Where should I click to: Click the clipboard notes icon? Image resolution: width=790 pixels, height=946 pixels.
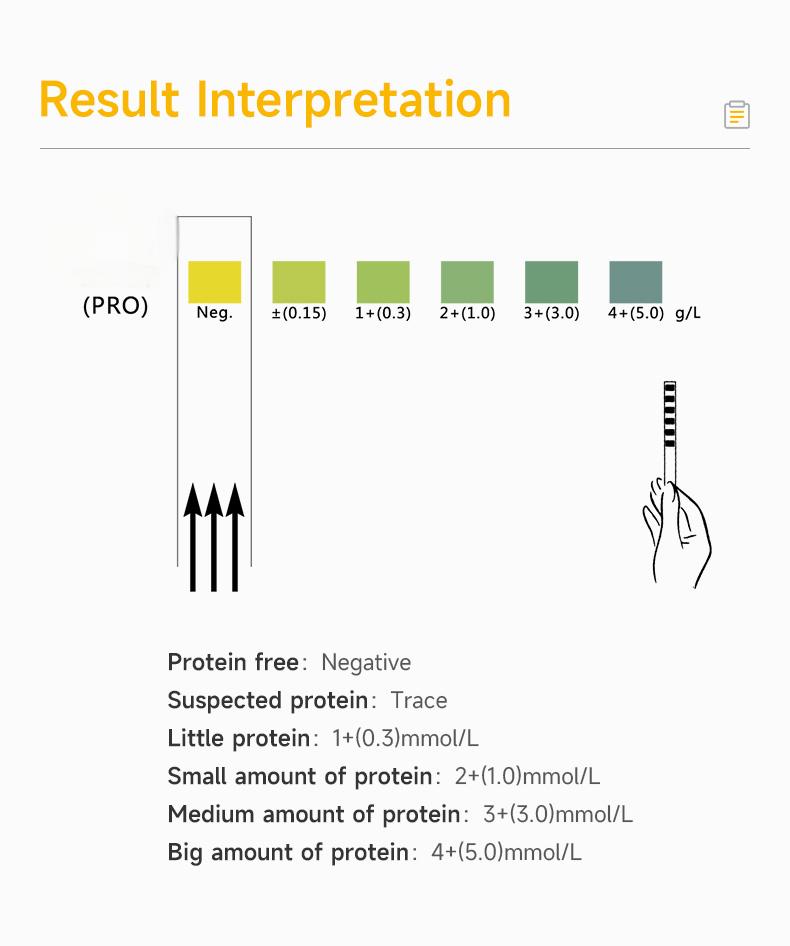[x=737, y=115]
